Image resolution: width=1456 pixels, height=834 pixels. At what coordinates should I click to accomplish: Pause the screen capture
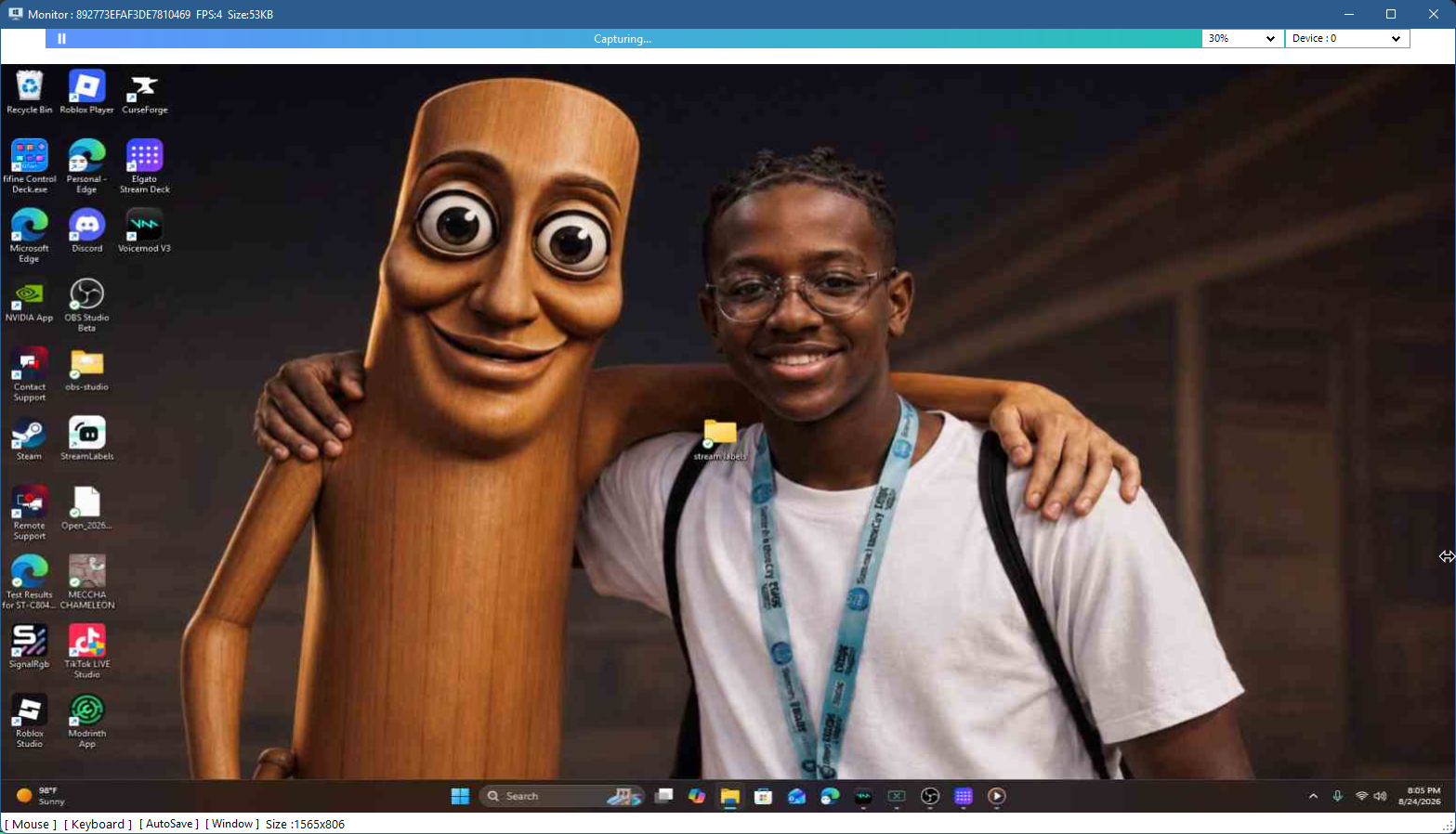point(61,39)
